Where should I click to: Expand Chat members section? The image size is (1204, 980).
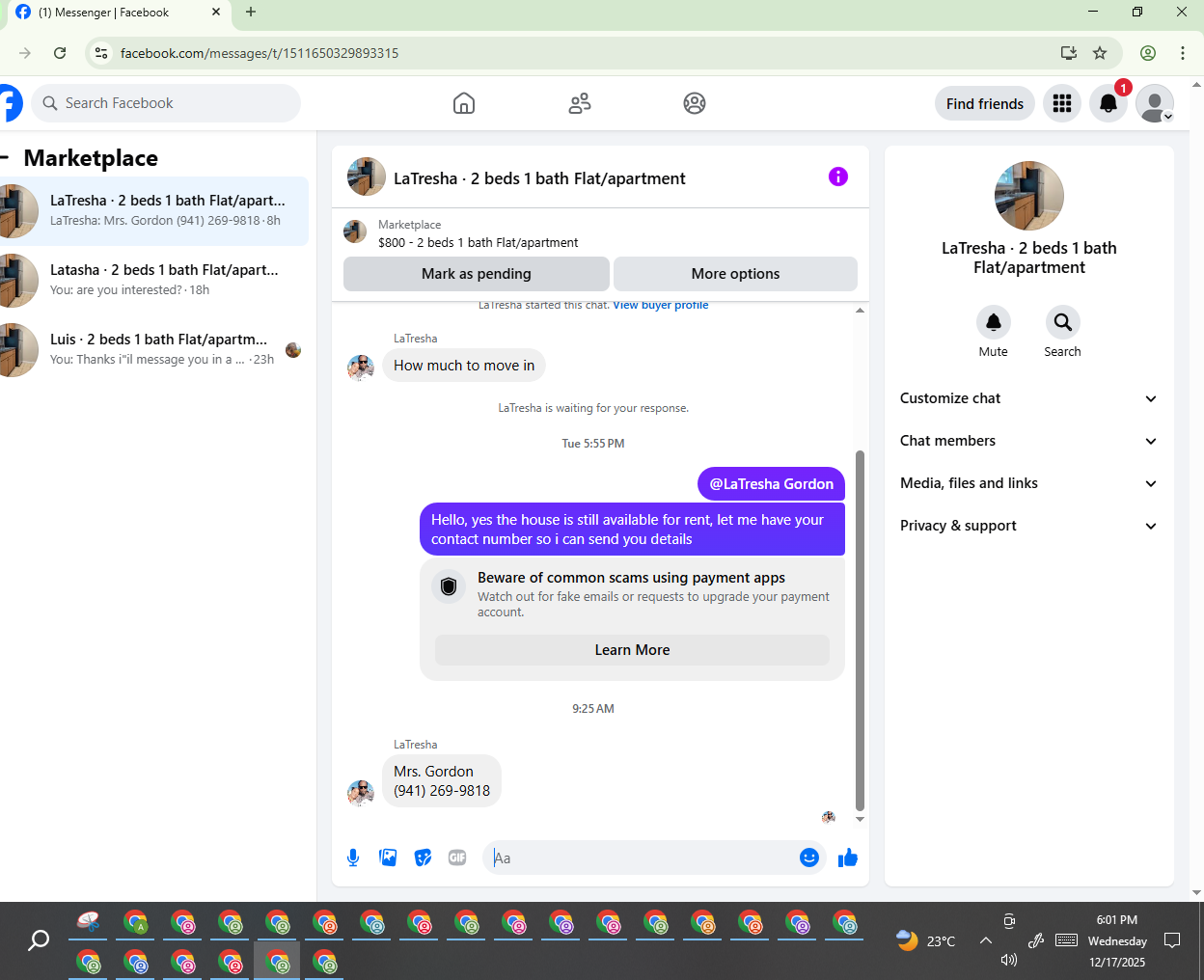click(1028, 441)
